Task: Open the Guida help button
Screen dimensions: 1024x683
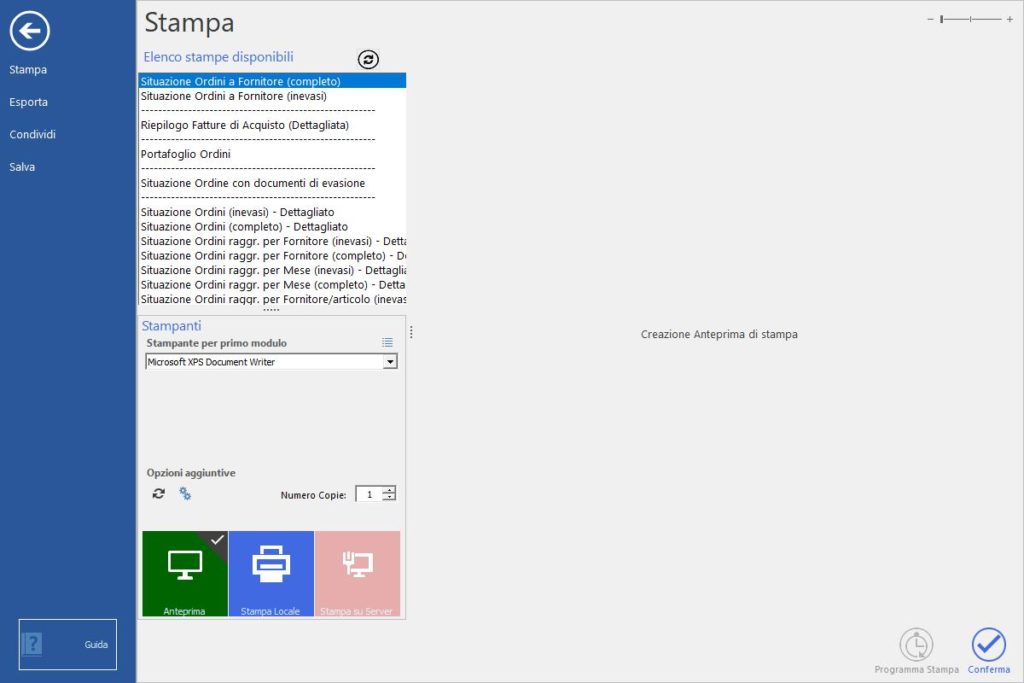Action: (68, 644)
